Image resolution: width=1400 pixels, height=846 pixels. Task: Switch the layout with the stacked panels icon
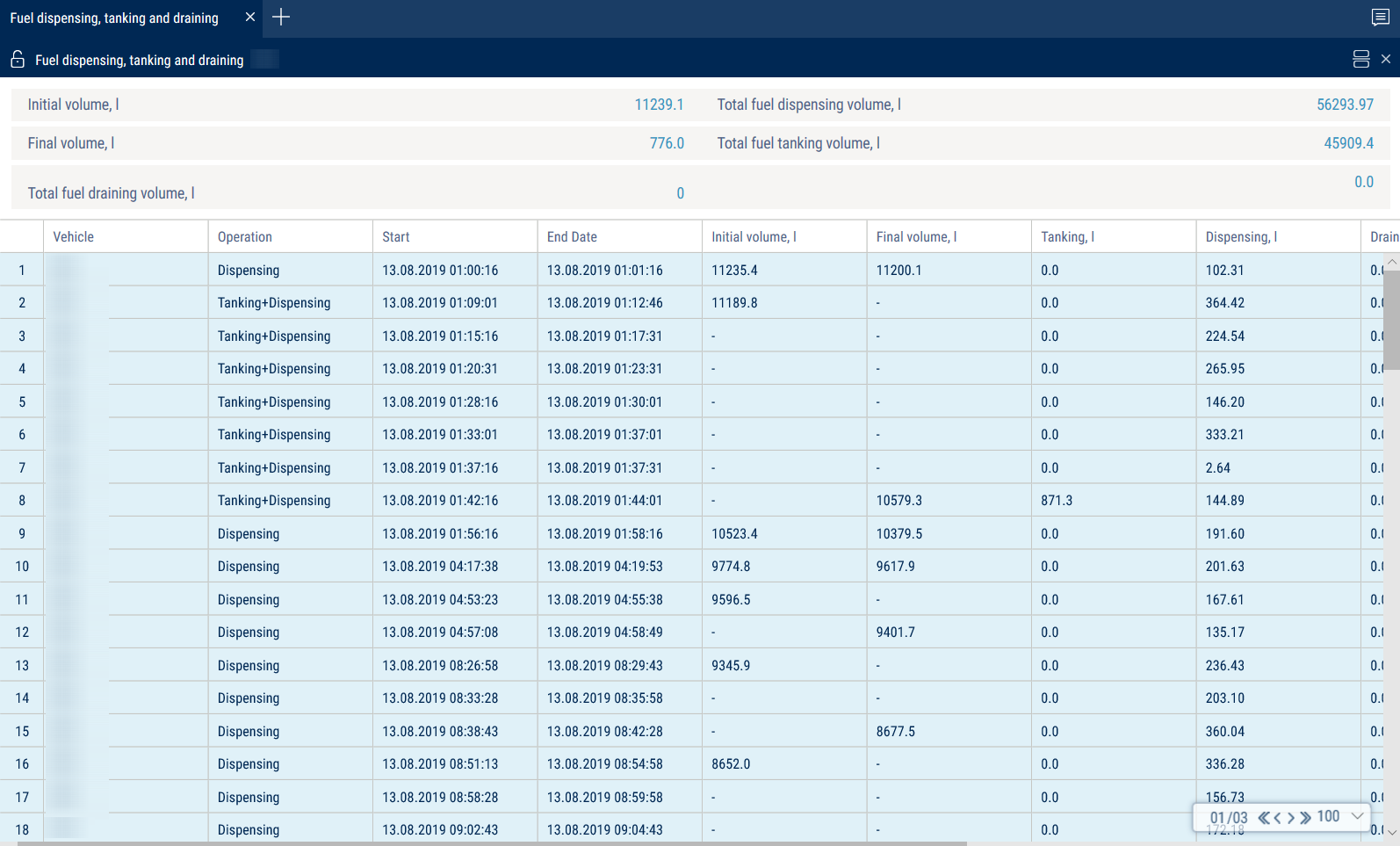tap(1361, 59)
